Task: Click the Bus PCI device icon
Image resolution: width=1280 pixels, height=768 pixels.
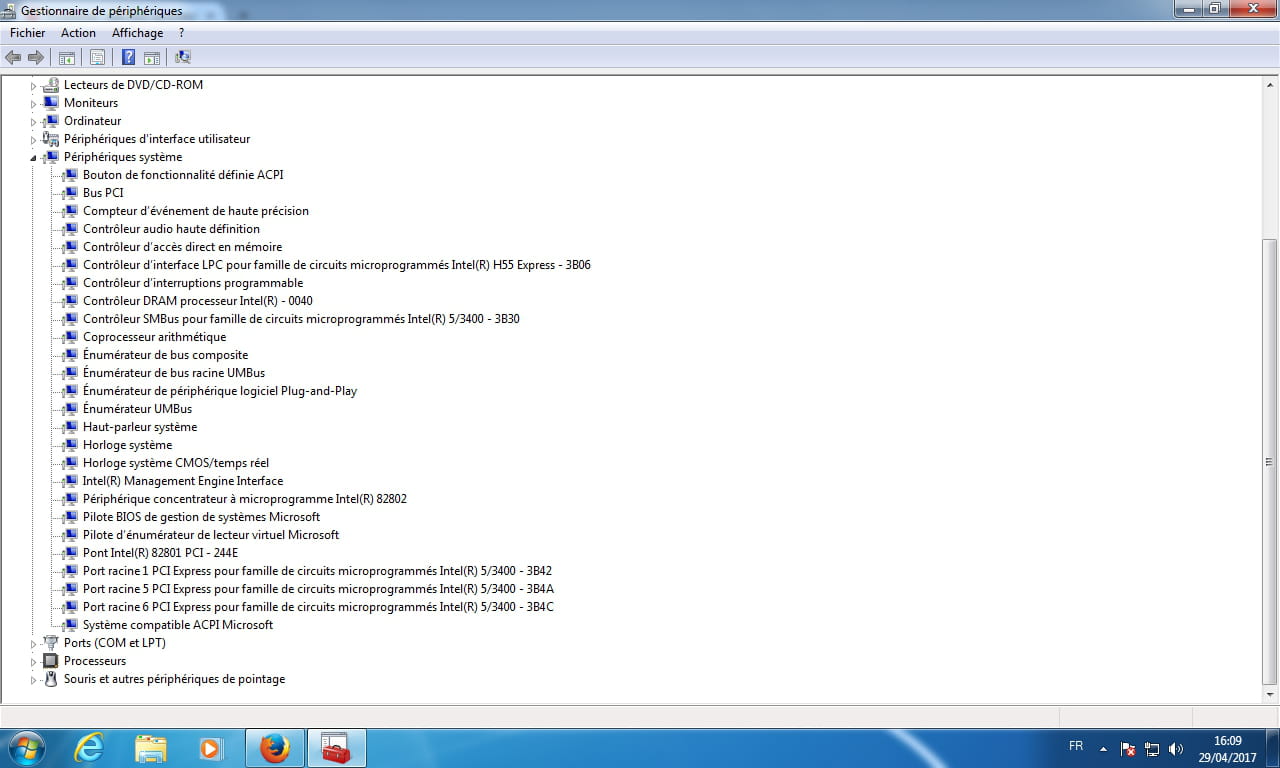Action: click(70, 193)
